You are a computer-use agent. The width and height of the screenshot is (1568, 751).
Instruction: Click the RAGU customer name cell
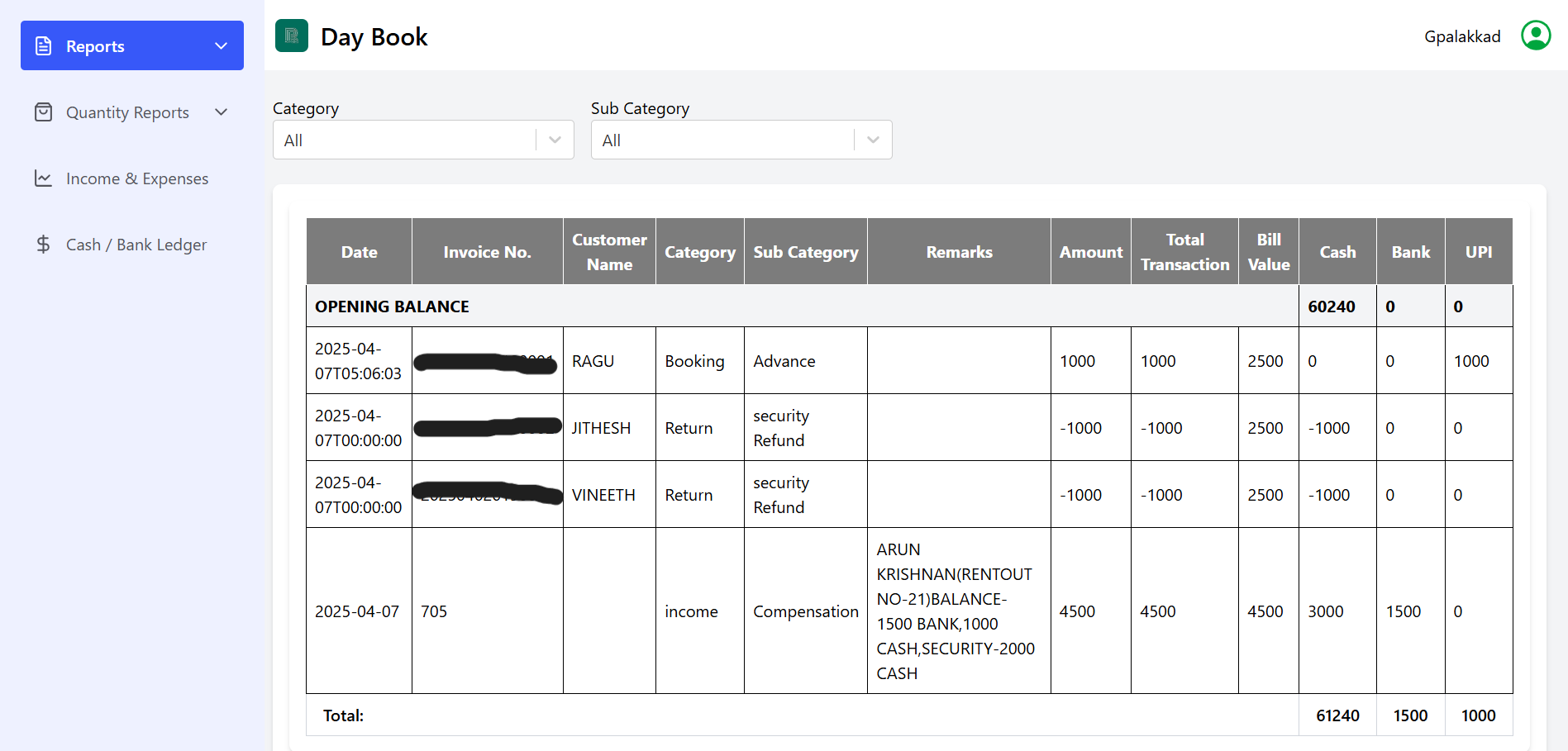point(609,360)
